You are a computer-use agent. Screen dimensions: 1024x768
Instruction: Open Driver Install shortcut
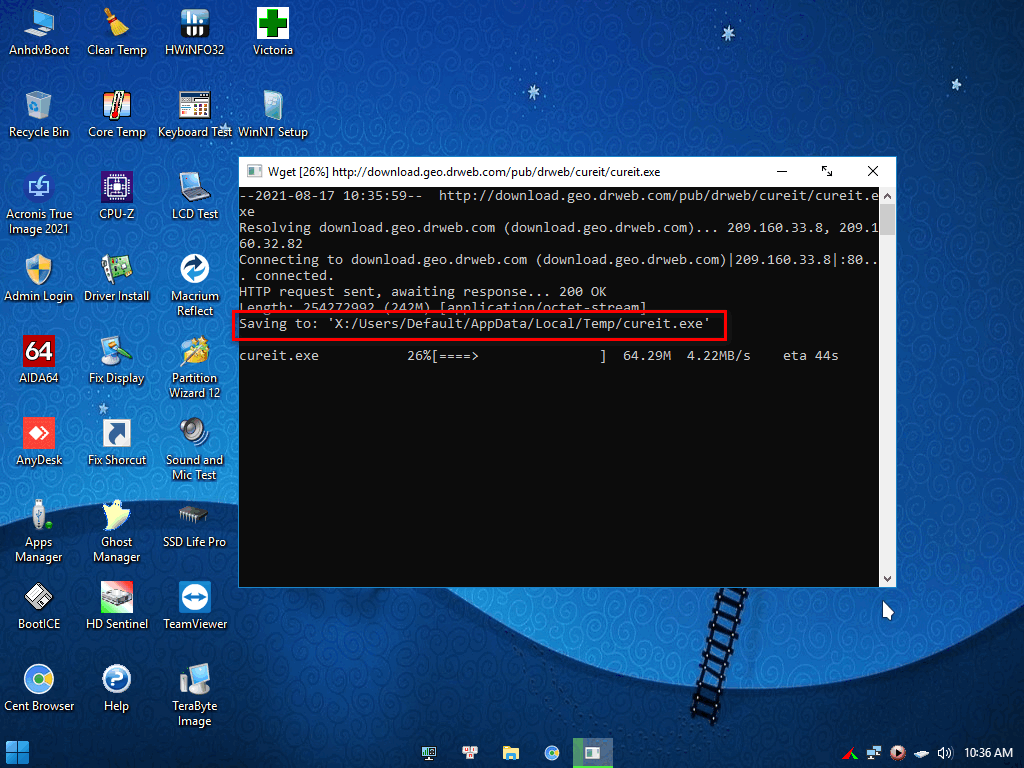click(117, 278)
